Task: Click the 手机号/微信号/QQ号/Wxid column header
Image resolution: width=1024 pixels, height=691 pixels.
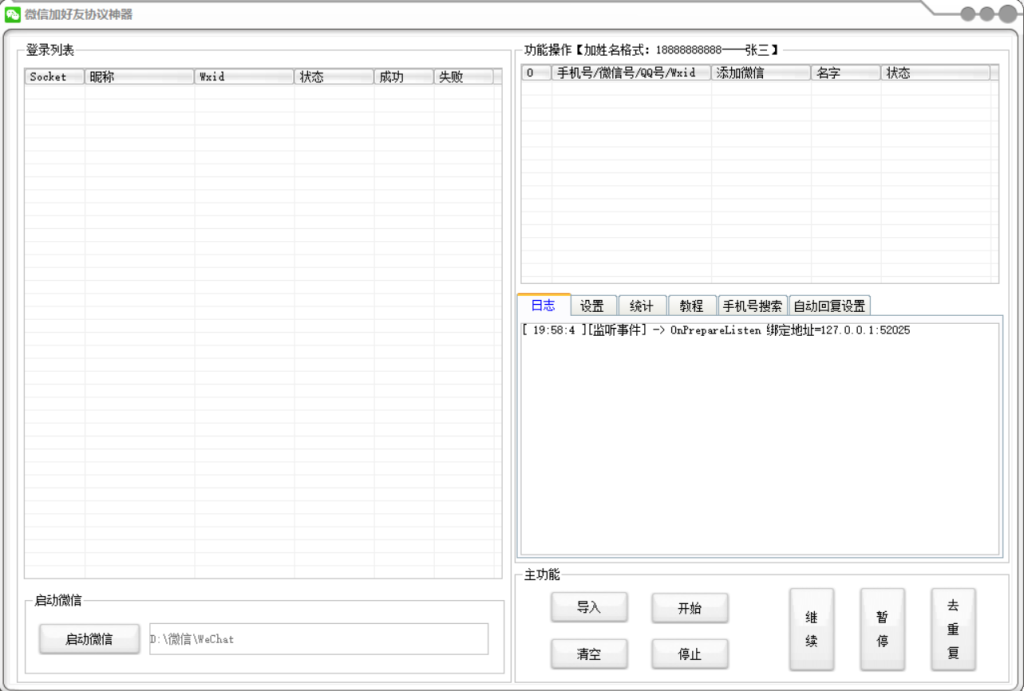Action: click(x=630, y=73)
